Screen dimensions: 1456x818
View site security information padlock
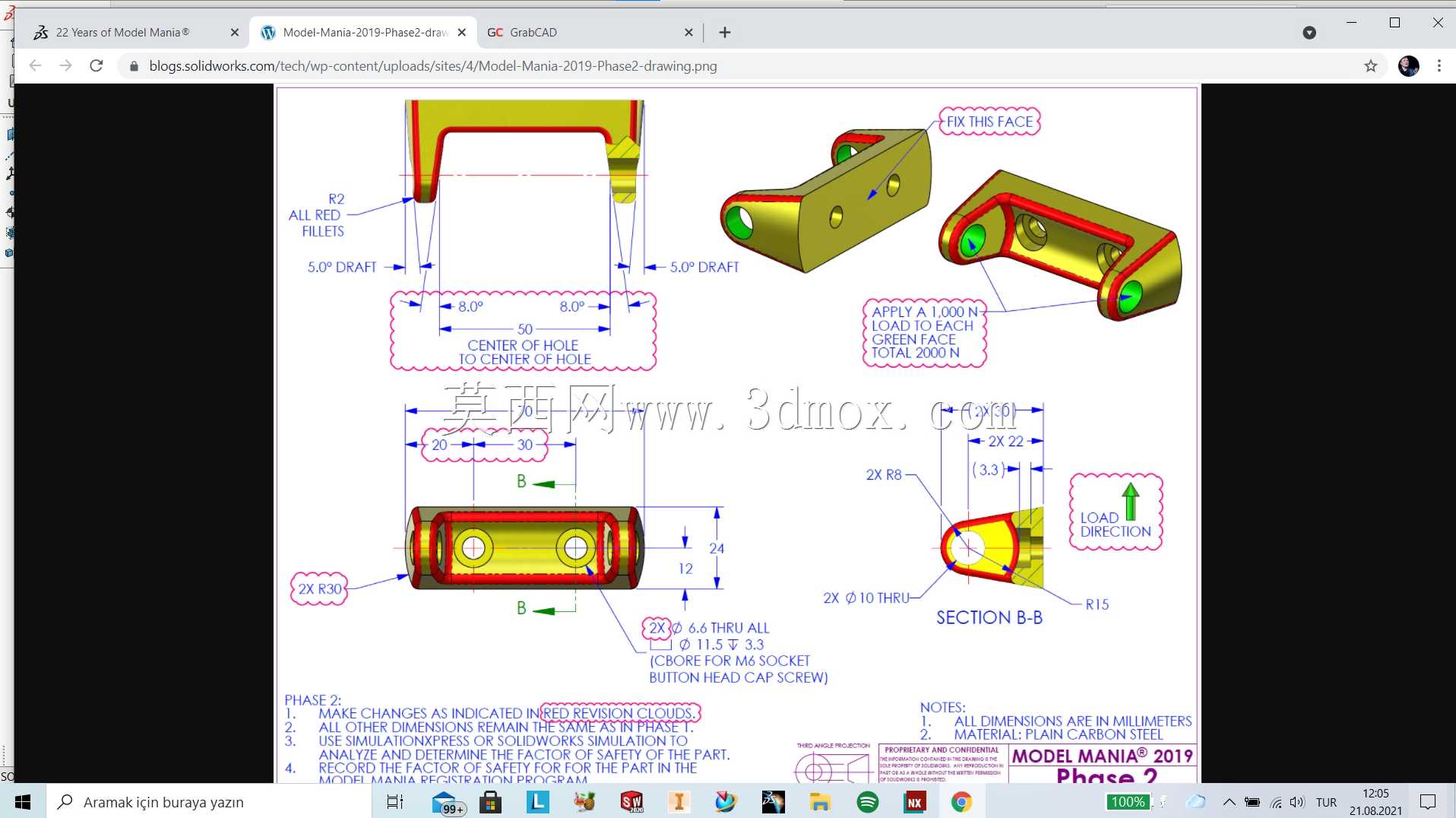click(x=134, y=66)
